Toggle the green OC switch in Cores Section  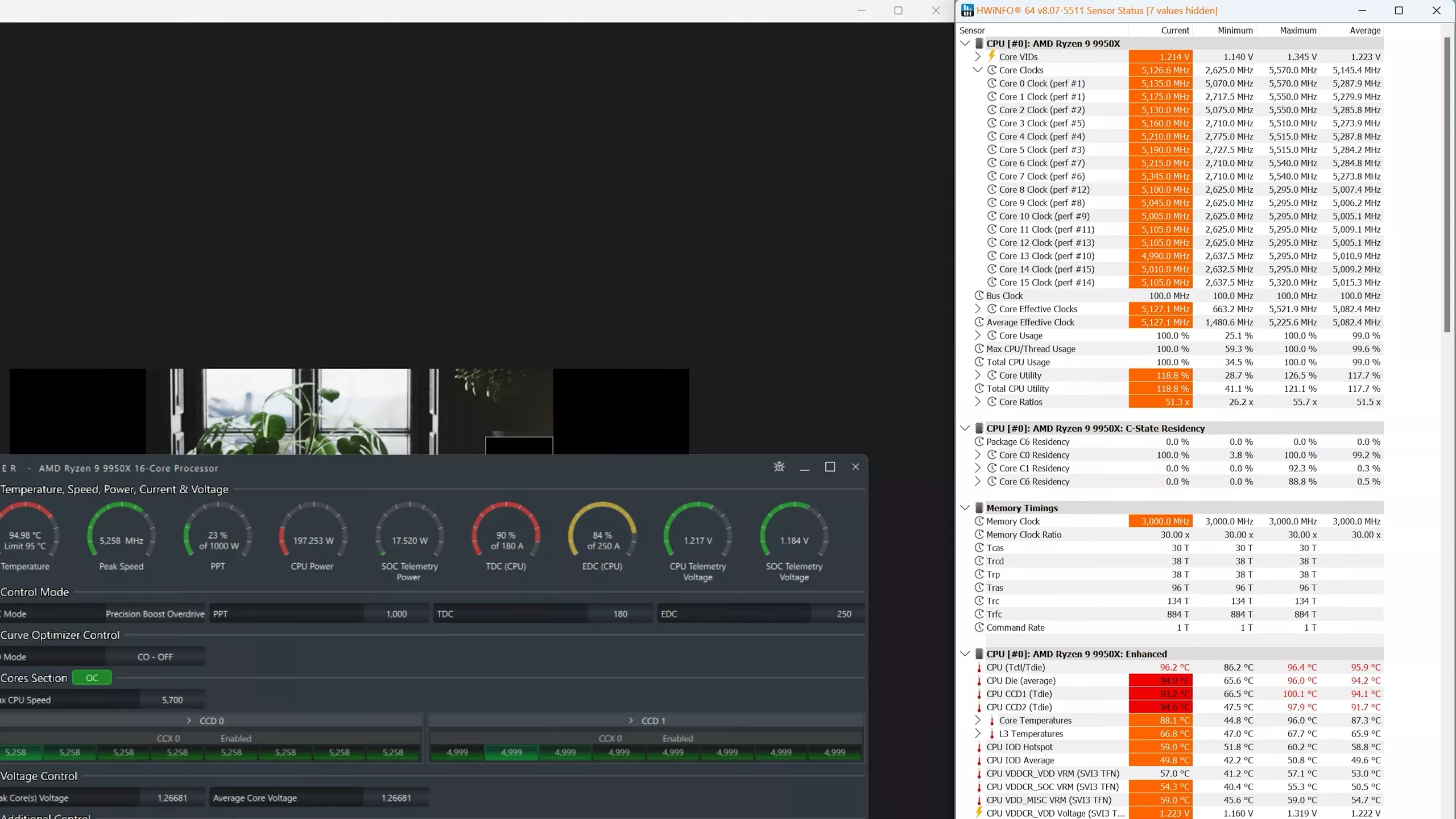[x=92, y=678]
